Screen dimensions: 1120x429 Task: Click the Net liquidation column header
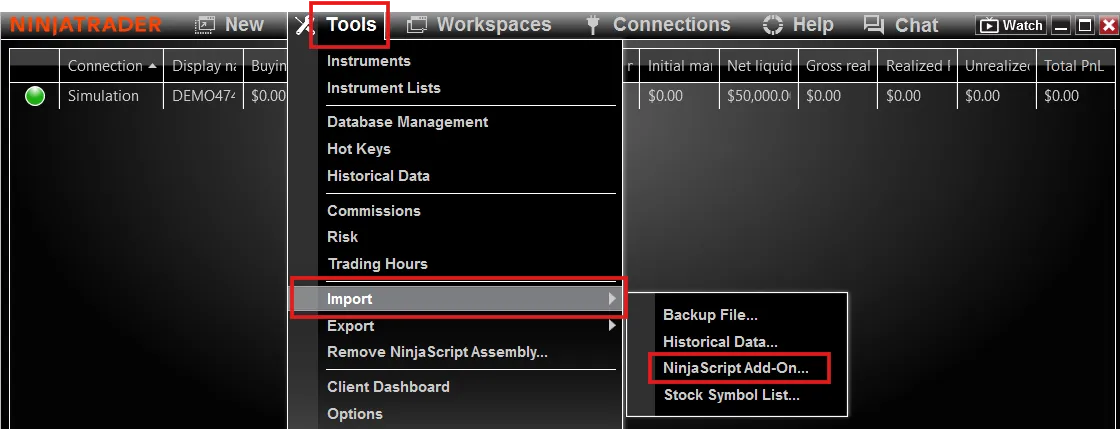click(759, 66)
